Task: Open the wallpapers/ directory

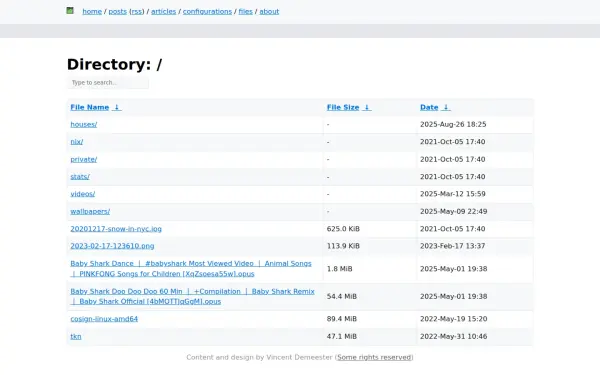Action: click(x=90, y=211)
